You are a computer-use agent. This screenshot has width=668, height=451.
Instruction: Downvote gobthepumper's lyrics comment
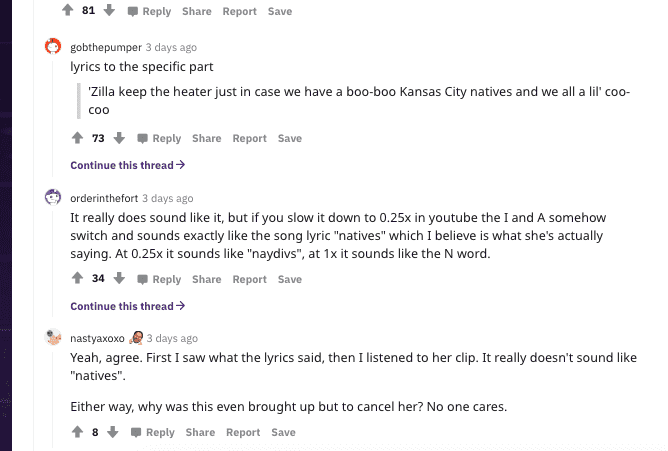[x=119, y=138]
